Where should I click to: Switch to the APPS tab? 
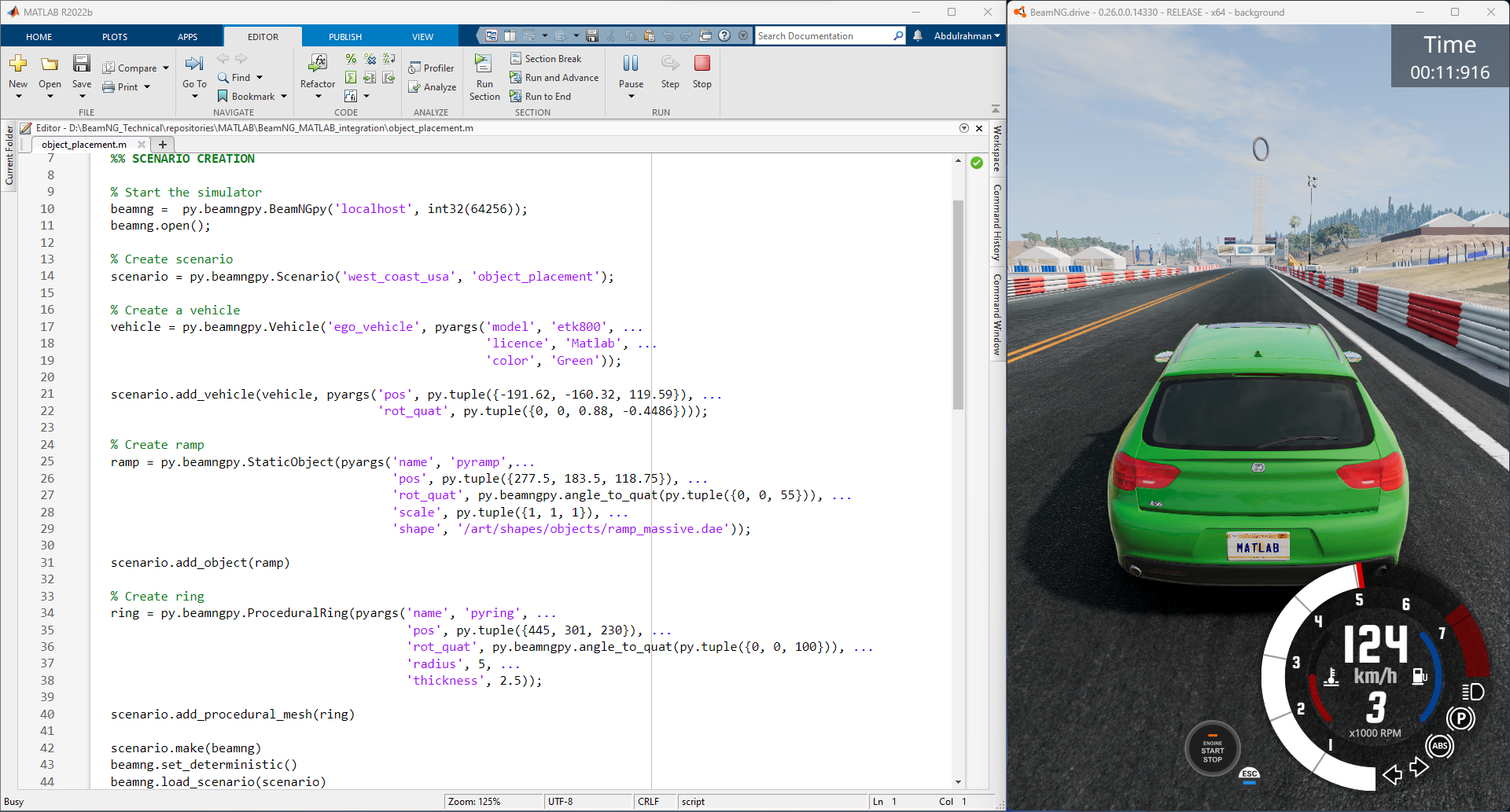point(187,37)
